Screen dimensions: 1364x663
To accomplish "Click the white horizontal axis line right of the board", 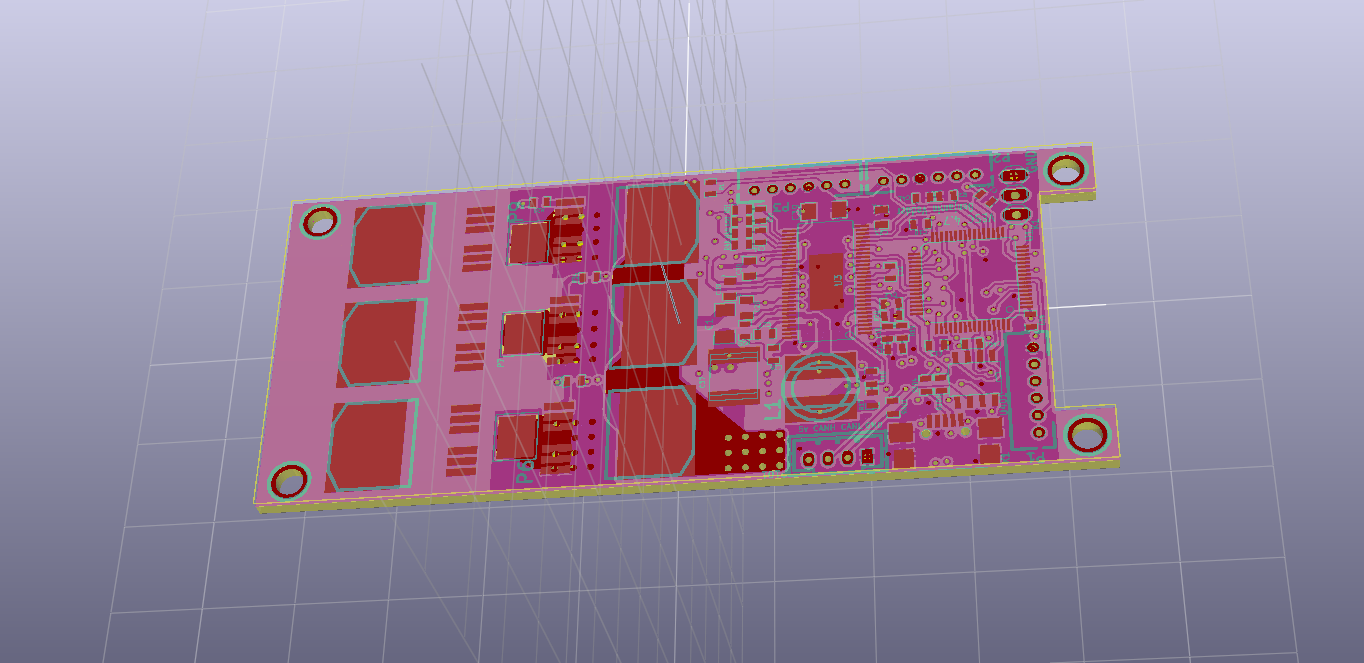I will pos(1076,306).
